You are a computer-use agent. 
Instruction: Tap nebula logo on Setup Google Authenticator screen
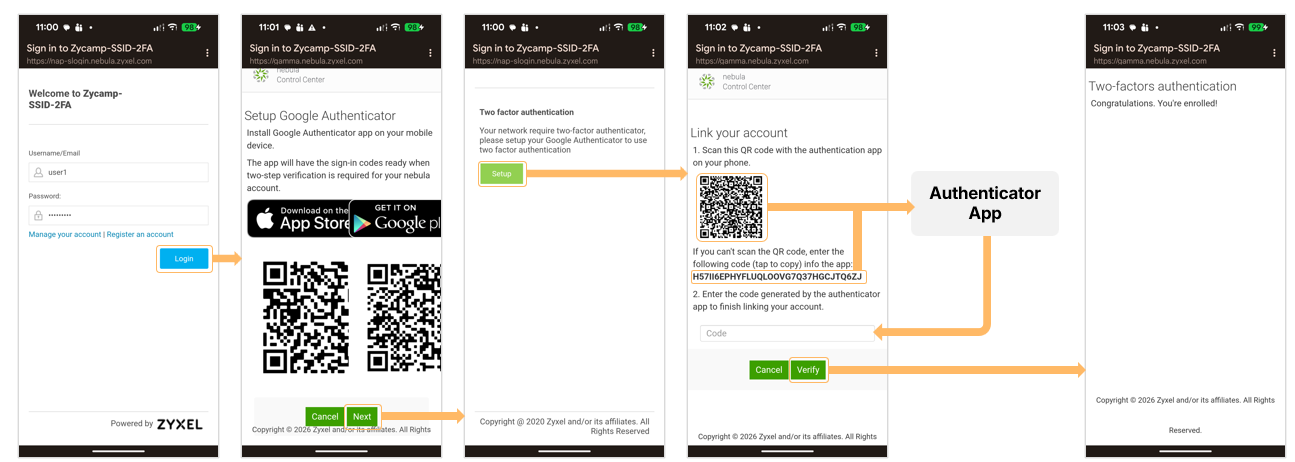[x=260, y=75]
